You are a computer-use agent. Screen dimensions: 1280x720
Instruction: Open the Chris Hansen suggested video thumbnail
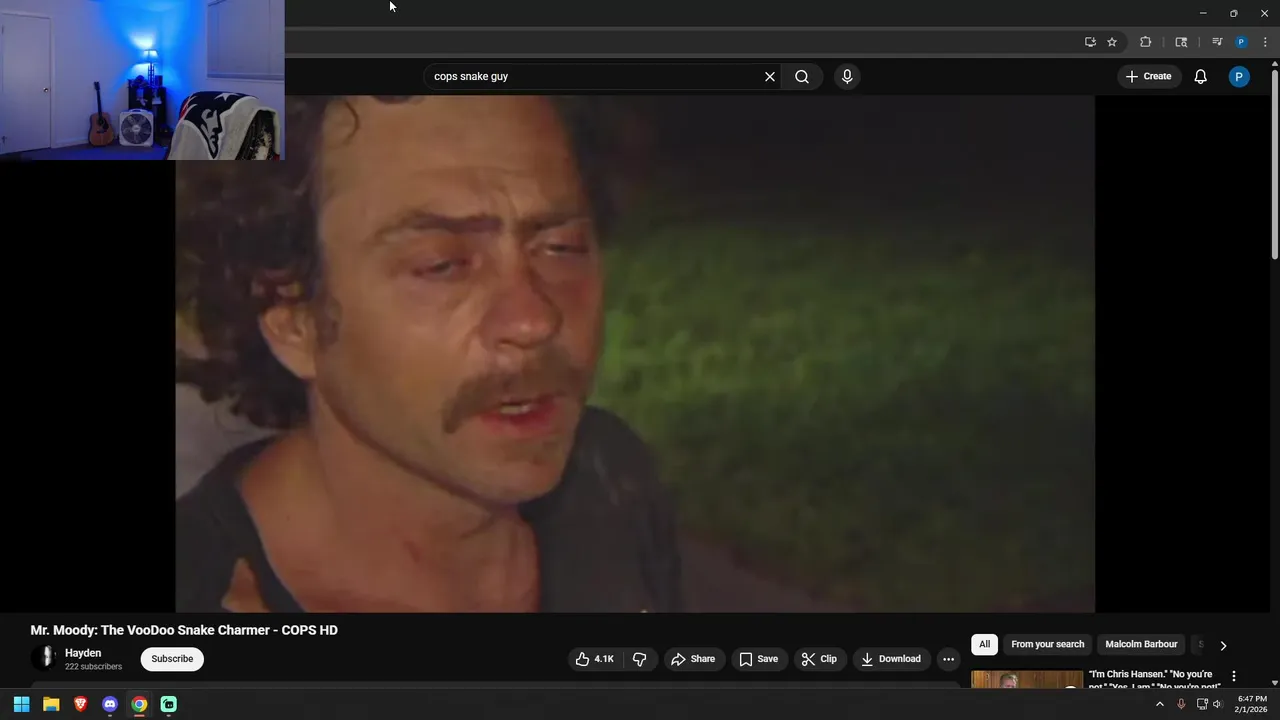1027,679
